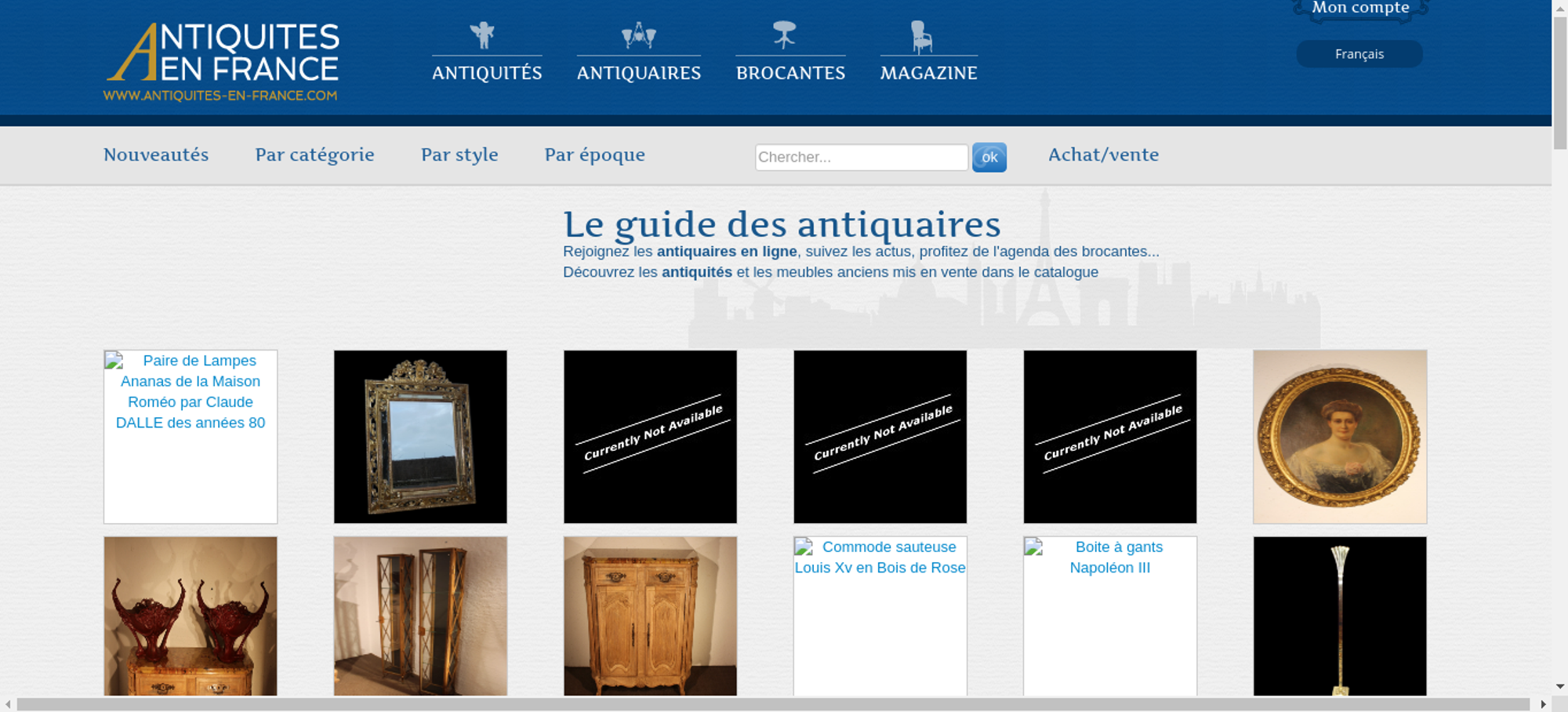Image resolution: width=1568 pixels, height=712 pixels.
Task: Click the cherub icon above Antiquités
Action: (x=482, y=35)
